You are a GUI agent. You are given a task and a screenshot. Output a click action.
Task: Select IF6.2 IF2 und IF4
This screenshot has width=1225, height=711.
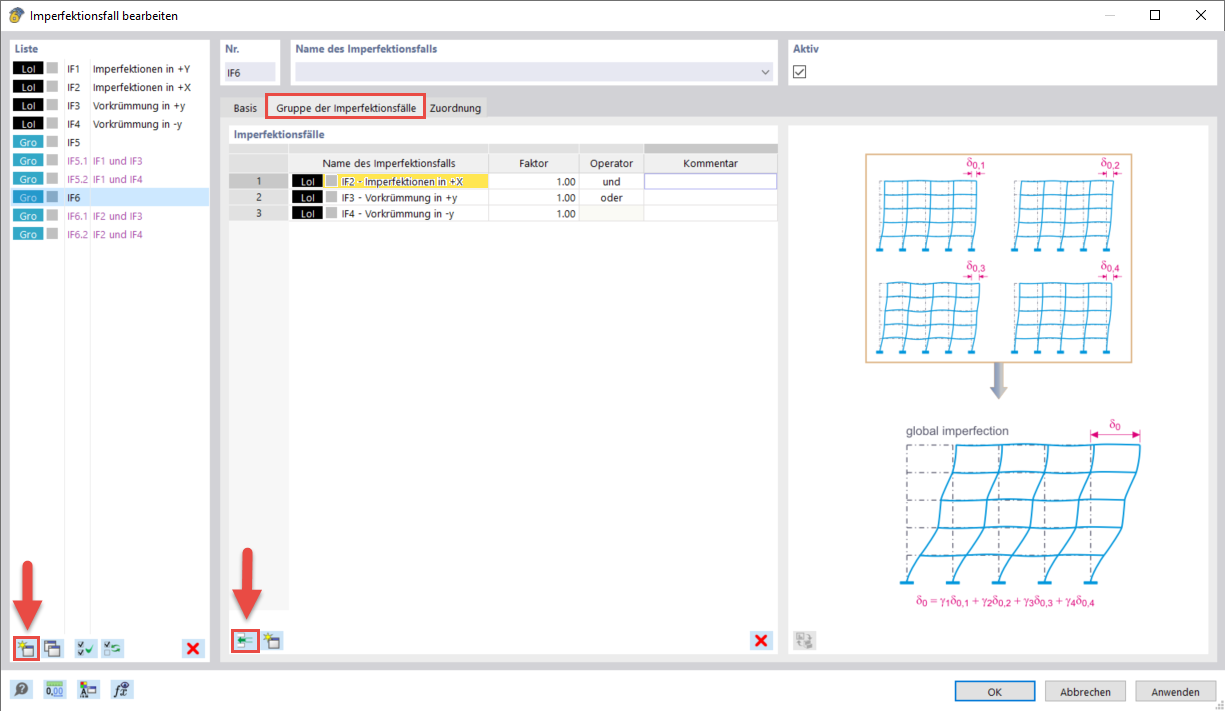[x=110, y=234]
